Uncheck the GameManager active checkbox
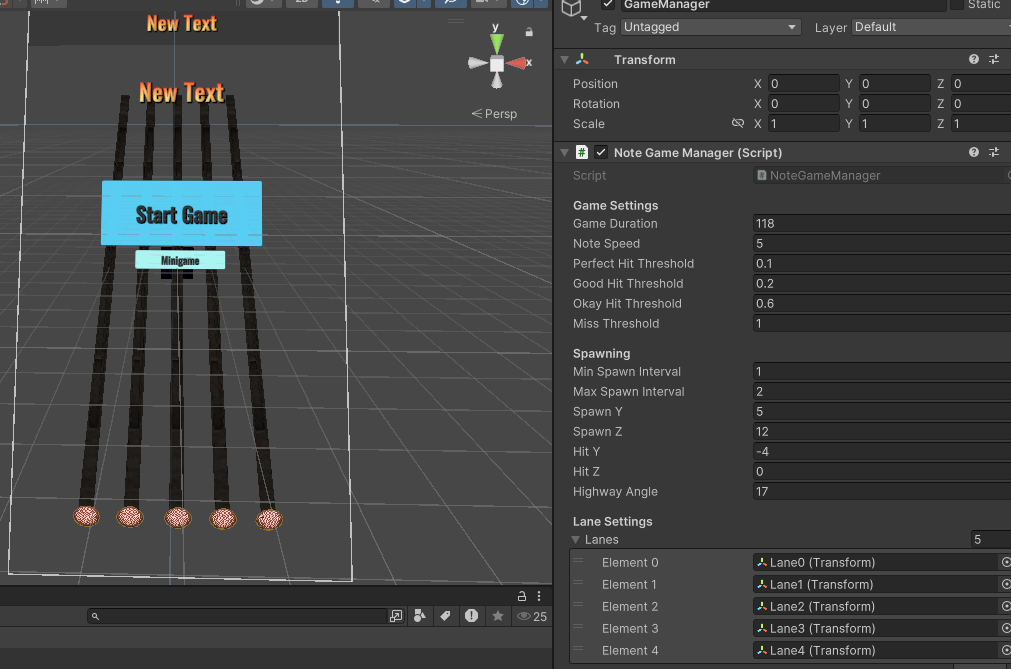 click(607, 5)
